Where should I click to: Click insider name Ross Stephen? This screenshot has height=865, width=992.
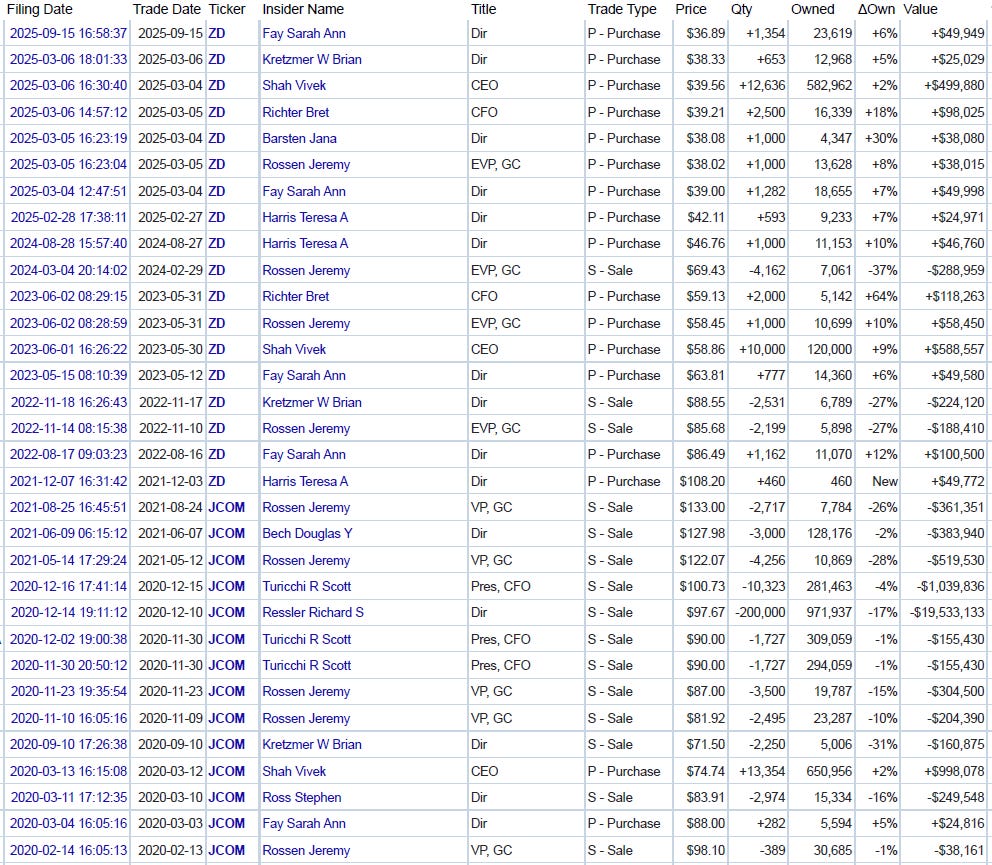tap(302, 797)
